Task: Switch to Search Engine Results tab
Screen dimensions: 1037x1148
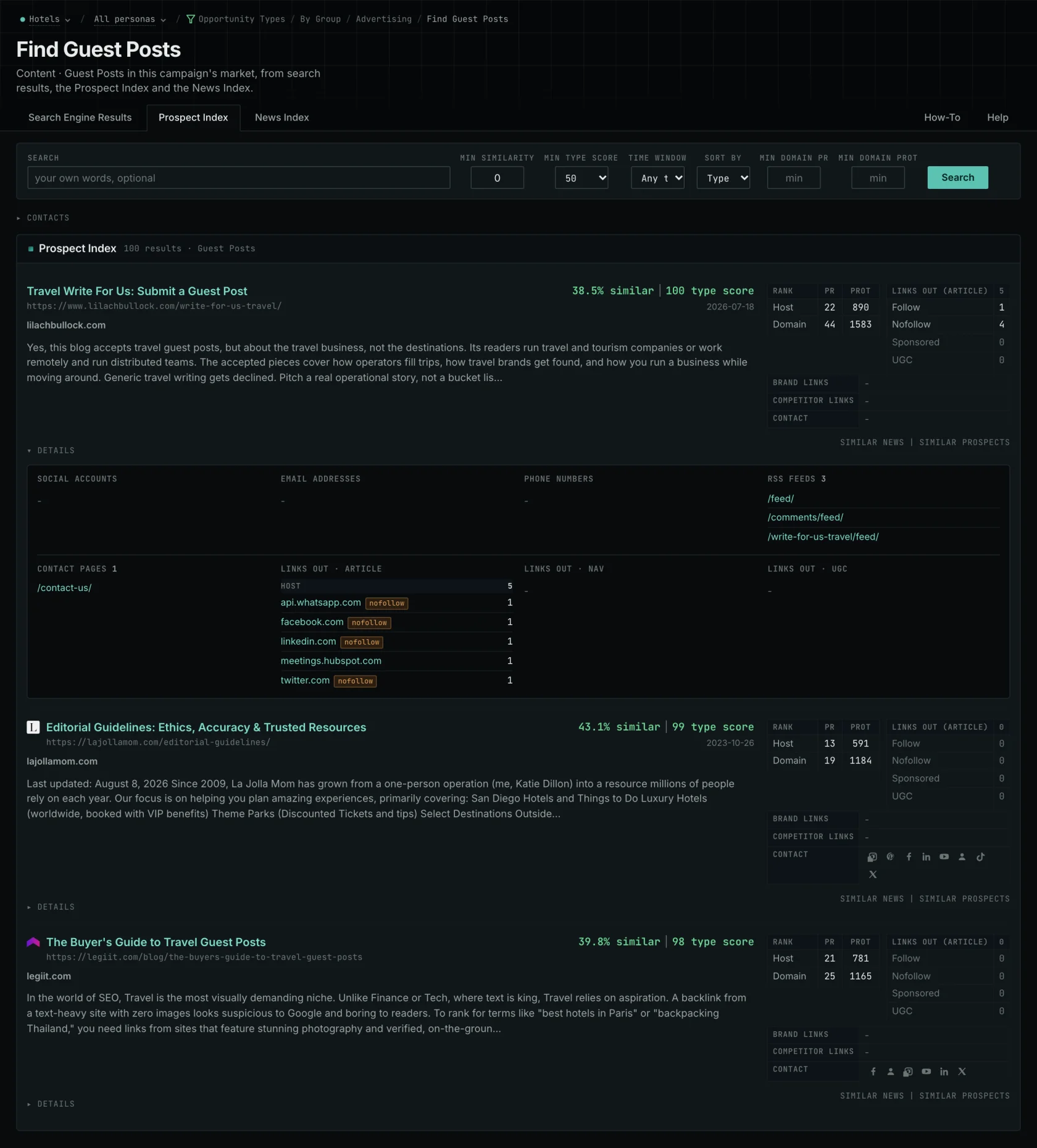Action: click(x=80, y=117)
